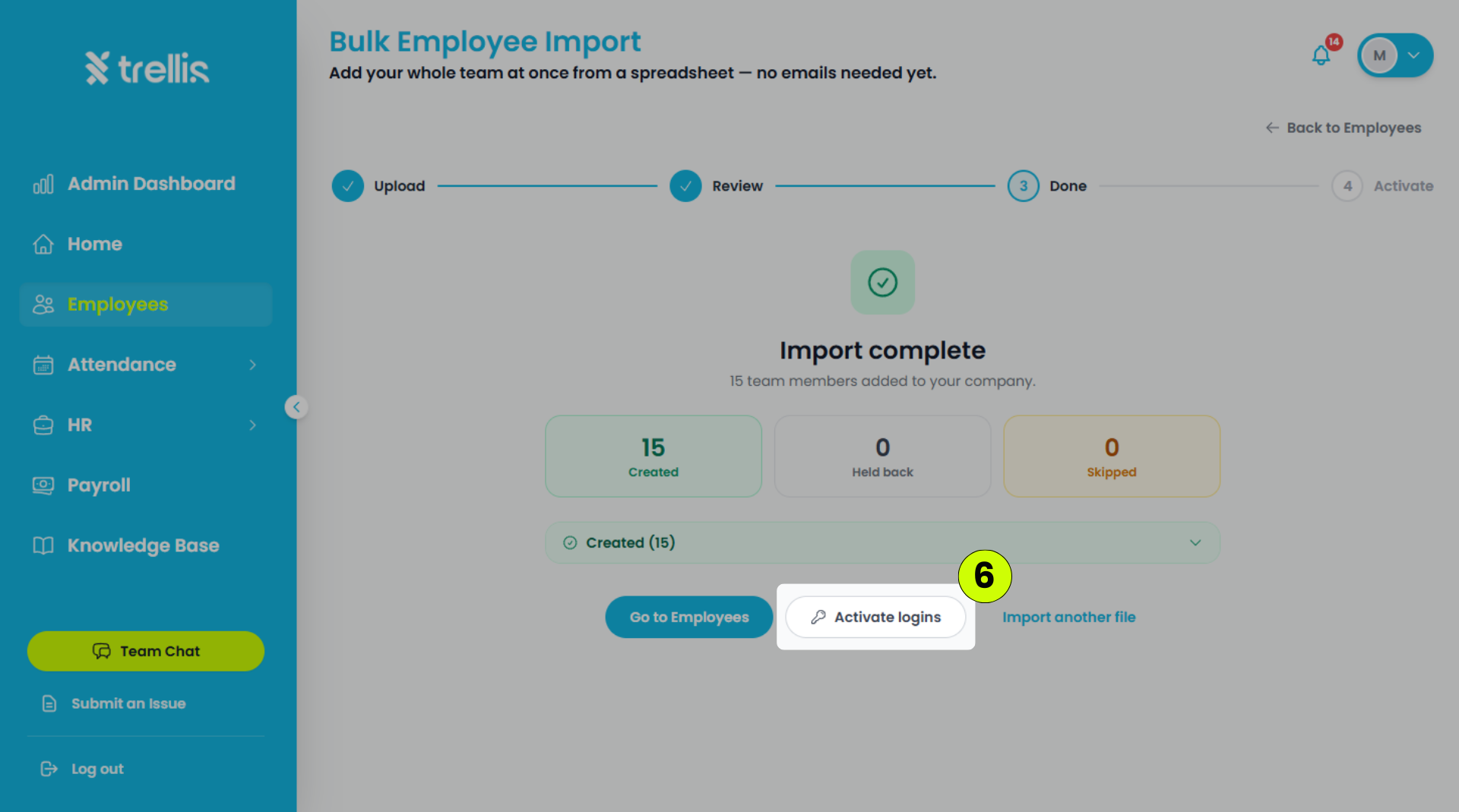Click the Payroll money icon
Viewport: 1459px width, 812px height.
click(x=43, y=485)
